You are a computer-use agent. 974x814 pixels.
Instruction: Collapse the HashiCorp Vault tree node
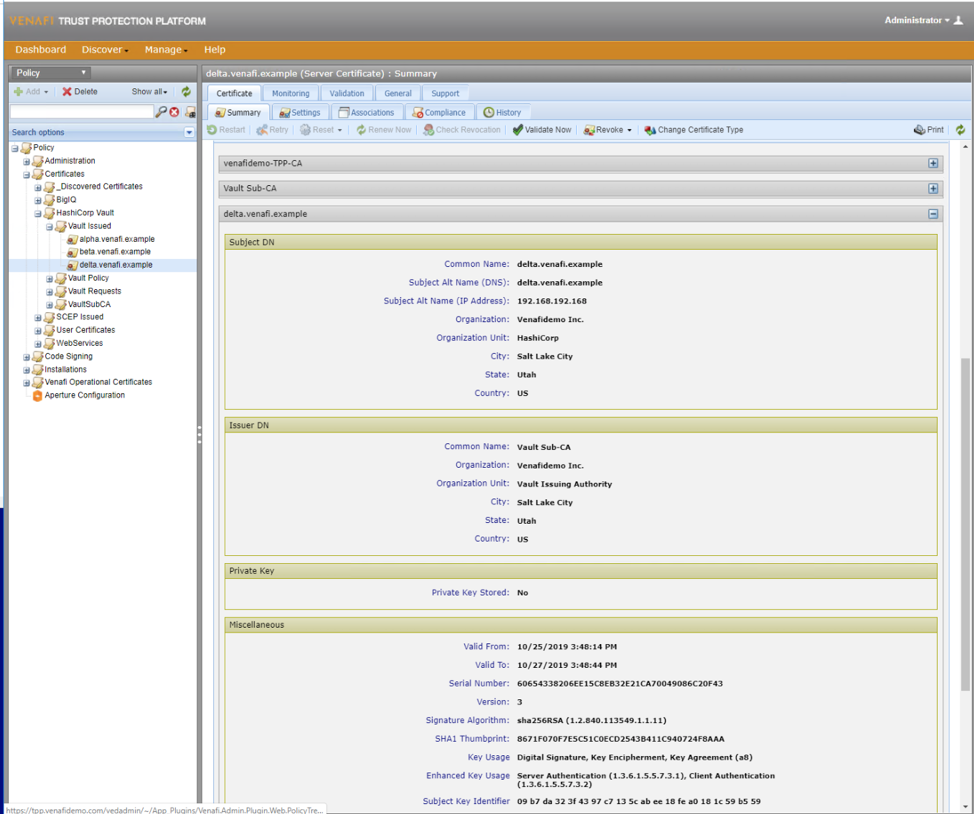click(38, 214)
